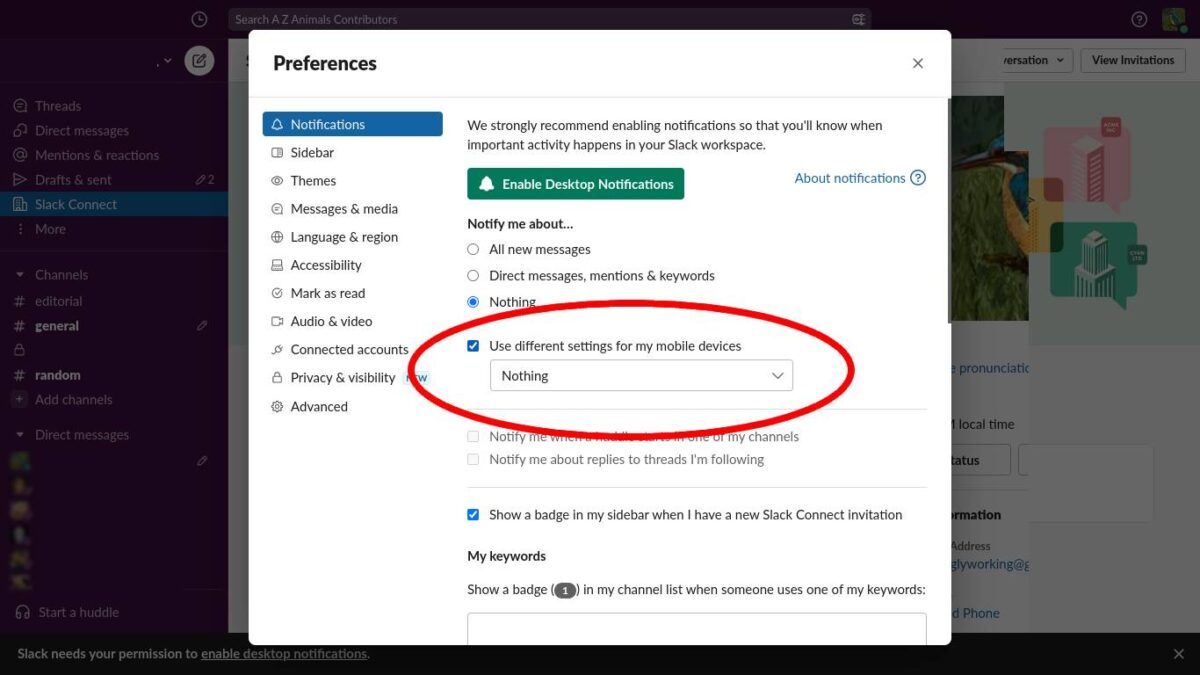Screen dimensions: 1200x675
Task: Open Language & region preferences tab
Action: [353, 237]
